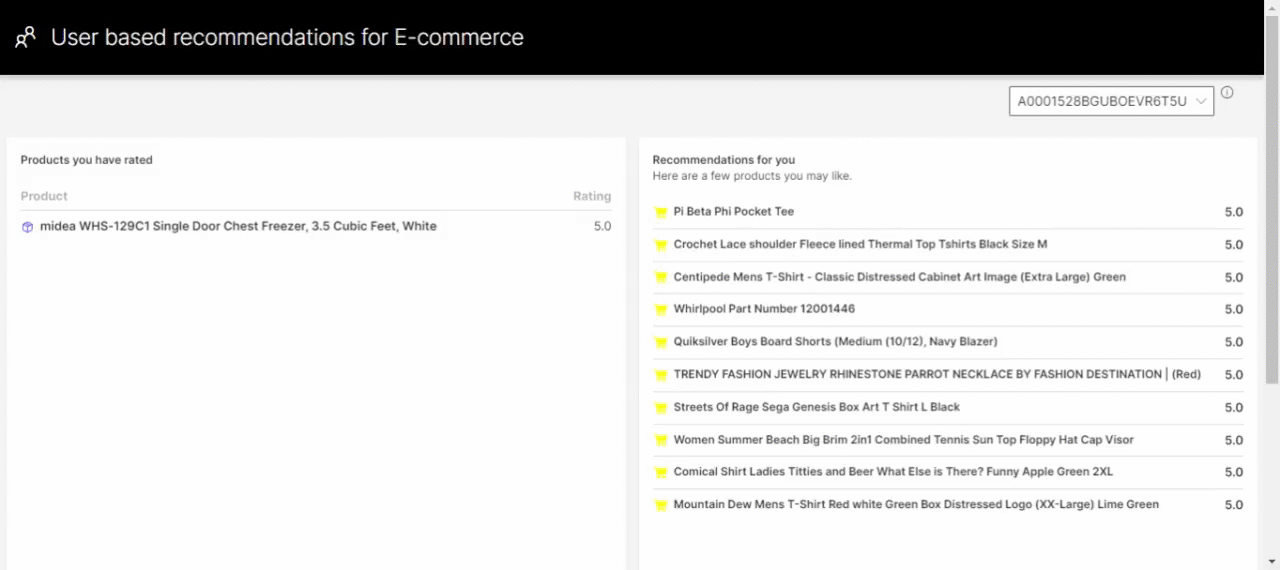The image size is (1280, 570).
Task: Click cart icon beside Centipede Mens T-Shirt
Action: coord(660,278)
